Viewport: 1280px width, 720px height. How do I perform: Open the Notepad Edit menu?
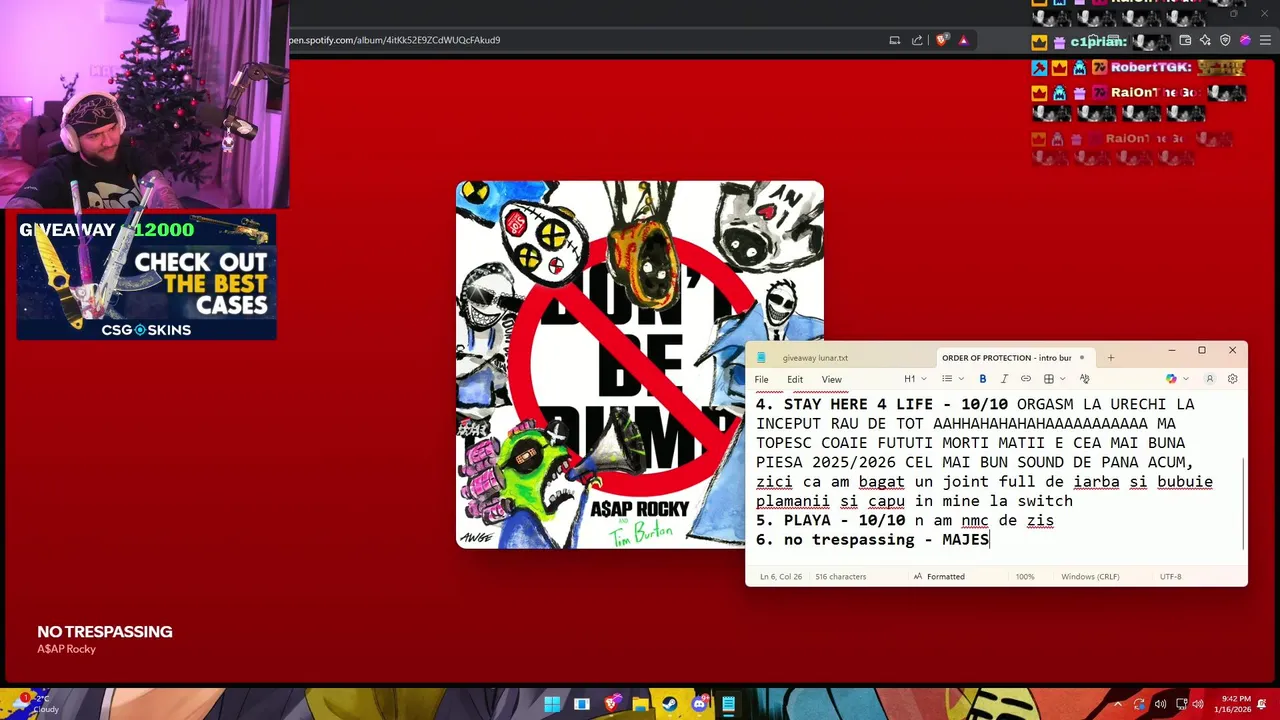(x=795, y=380)
